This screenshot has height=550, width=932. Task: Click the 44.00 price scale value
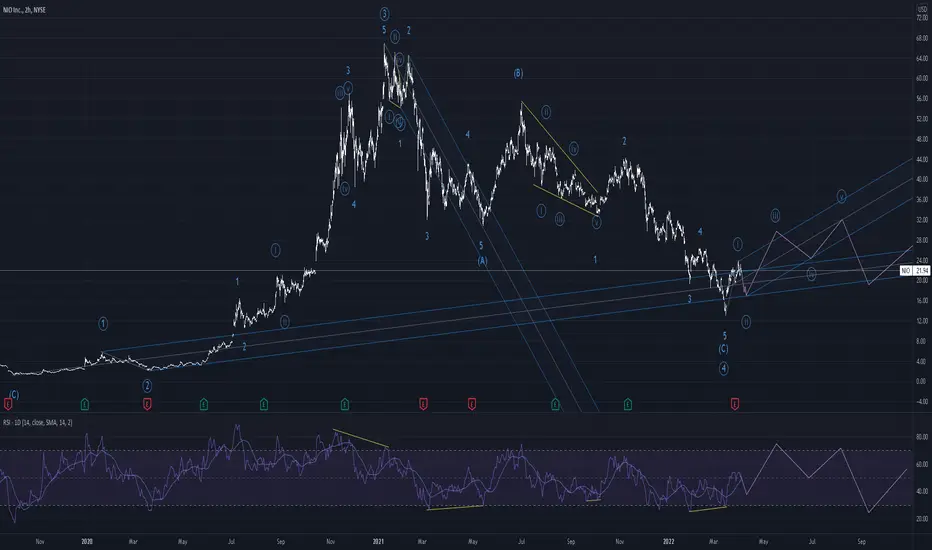pos(922,159)
